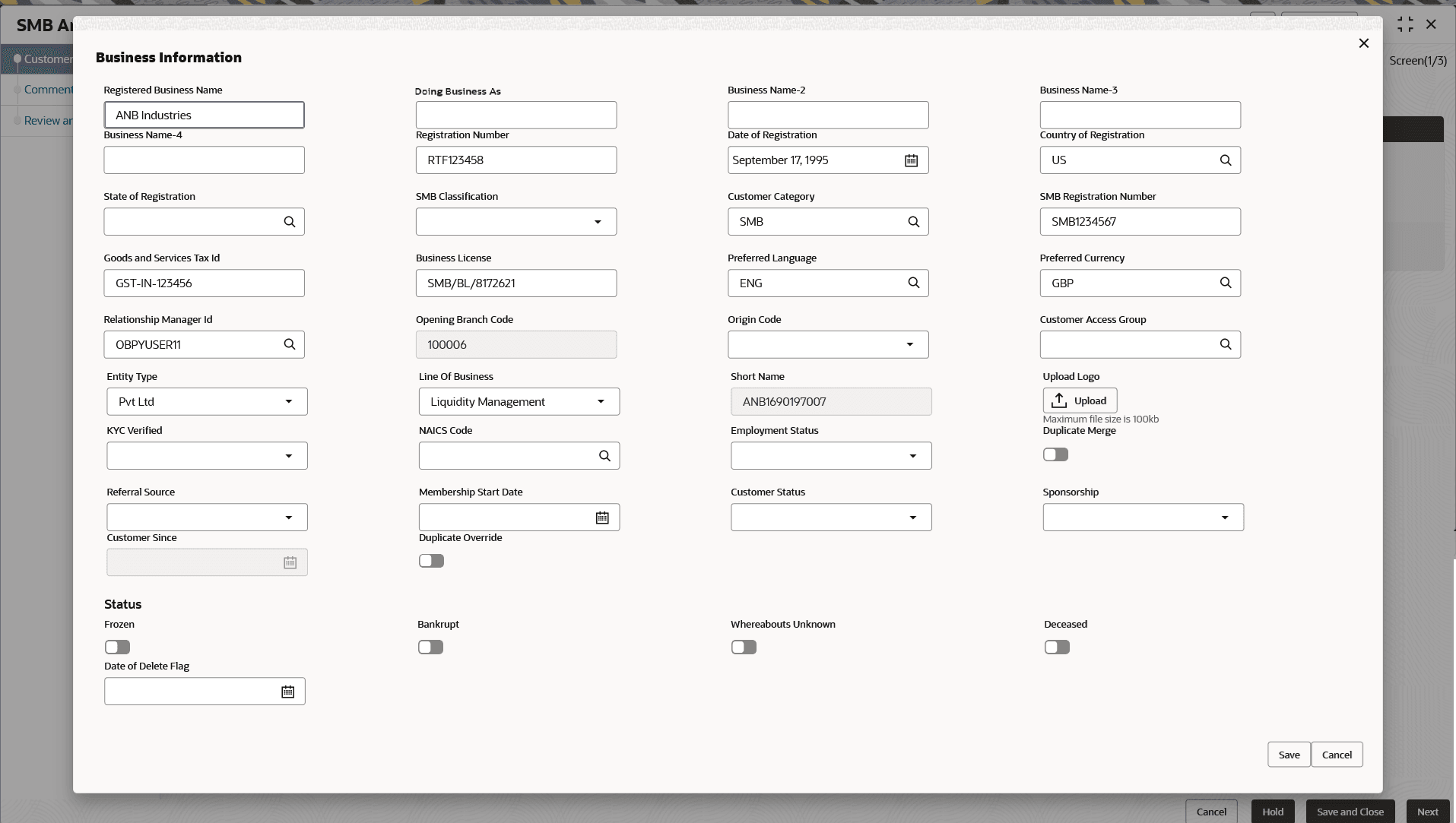Click the Business Information heading
1456x823 pixels.
169,58
